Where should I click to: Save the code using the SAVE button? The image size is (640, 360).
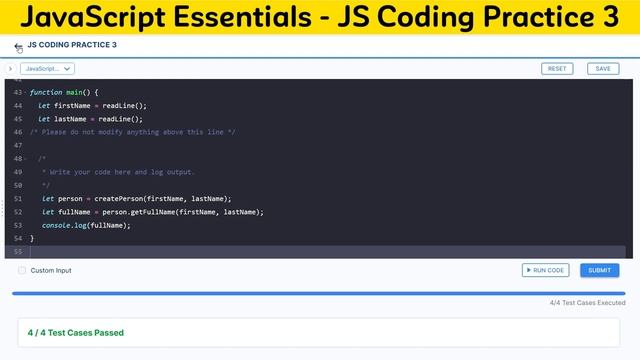pyautogui.click(x=603, y=69)
